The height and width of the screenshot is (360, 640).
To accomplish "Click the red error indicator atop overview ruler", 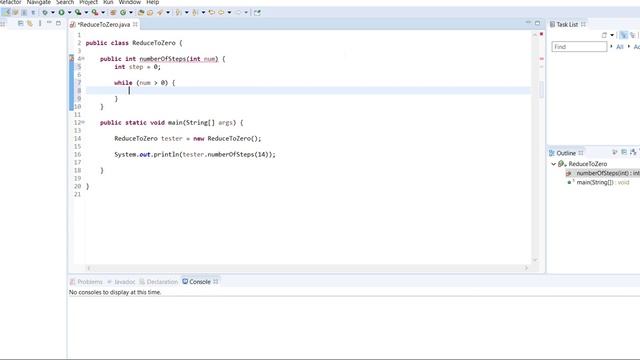I will tap(542, 34).
